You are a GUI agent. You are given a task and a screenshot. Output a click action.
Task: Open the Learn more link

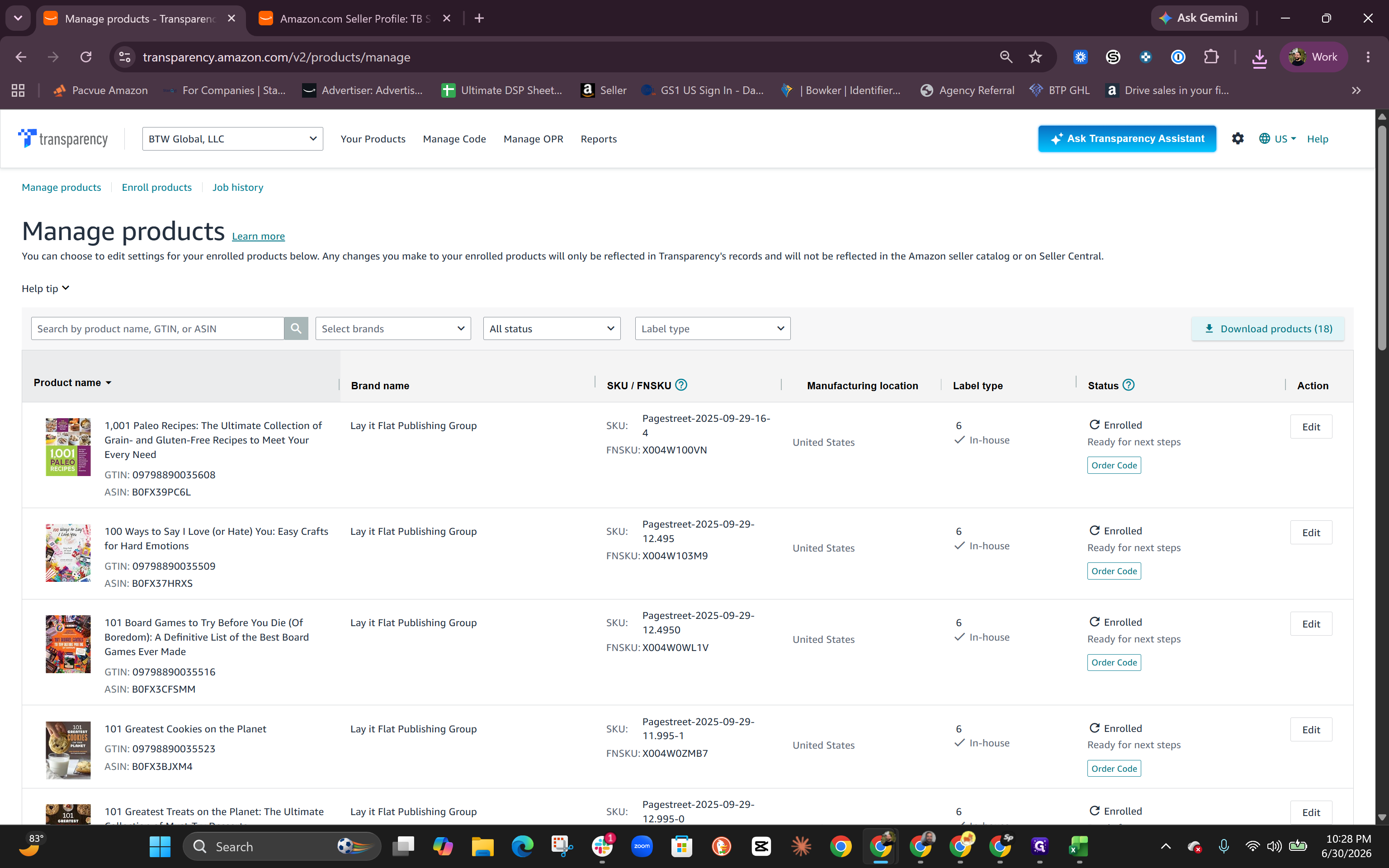(x=258, y=236)
